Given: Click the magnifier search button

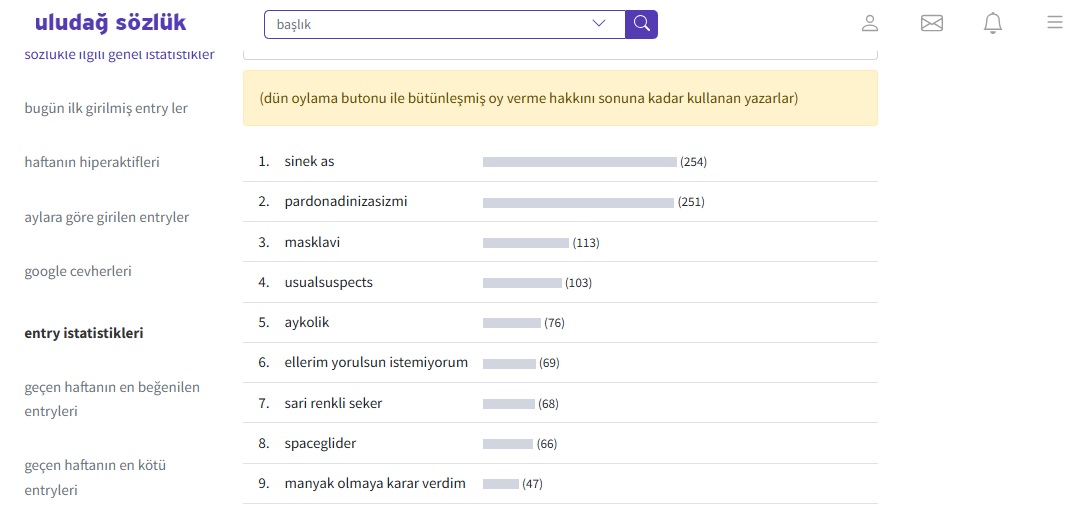Looking at the screenshot, I should 641,24.
